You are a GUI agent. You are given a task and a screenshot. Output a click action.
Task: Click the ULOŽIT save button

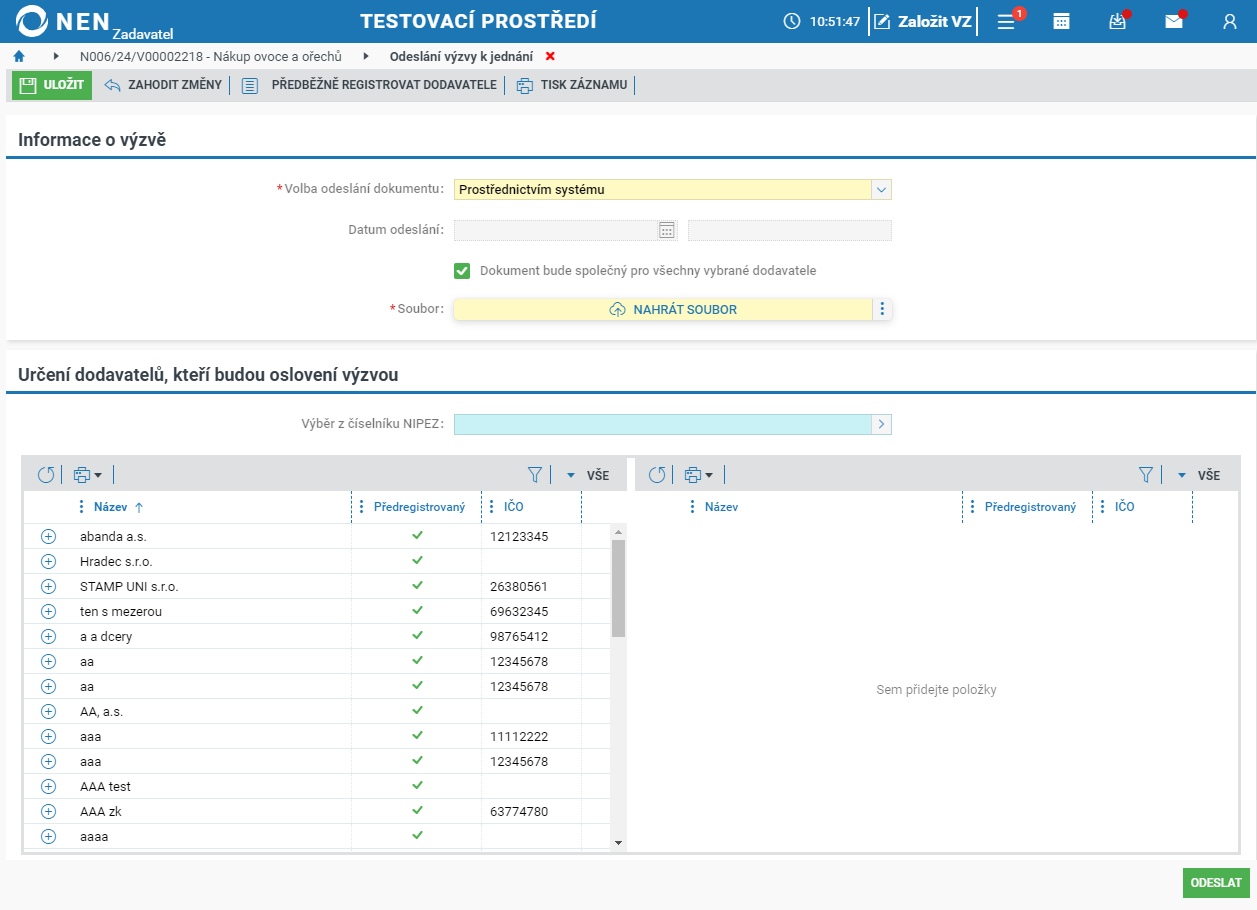[x=52, y=85]
